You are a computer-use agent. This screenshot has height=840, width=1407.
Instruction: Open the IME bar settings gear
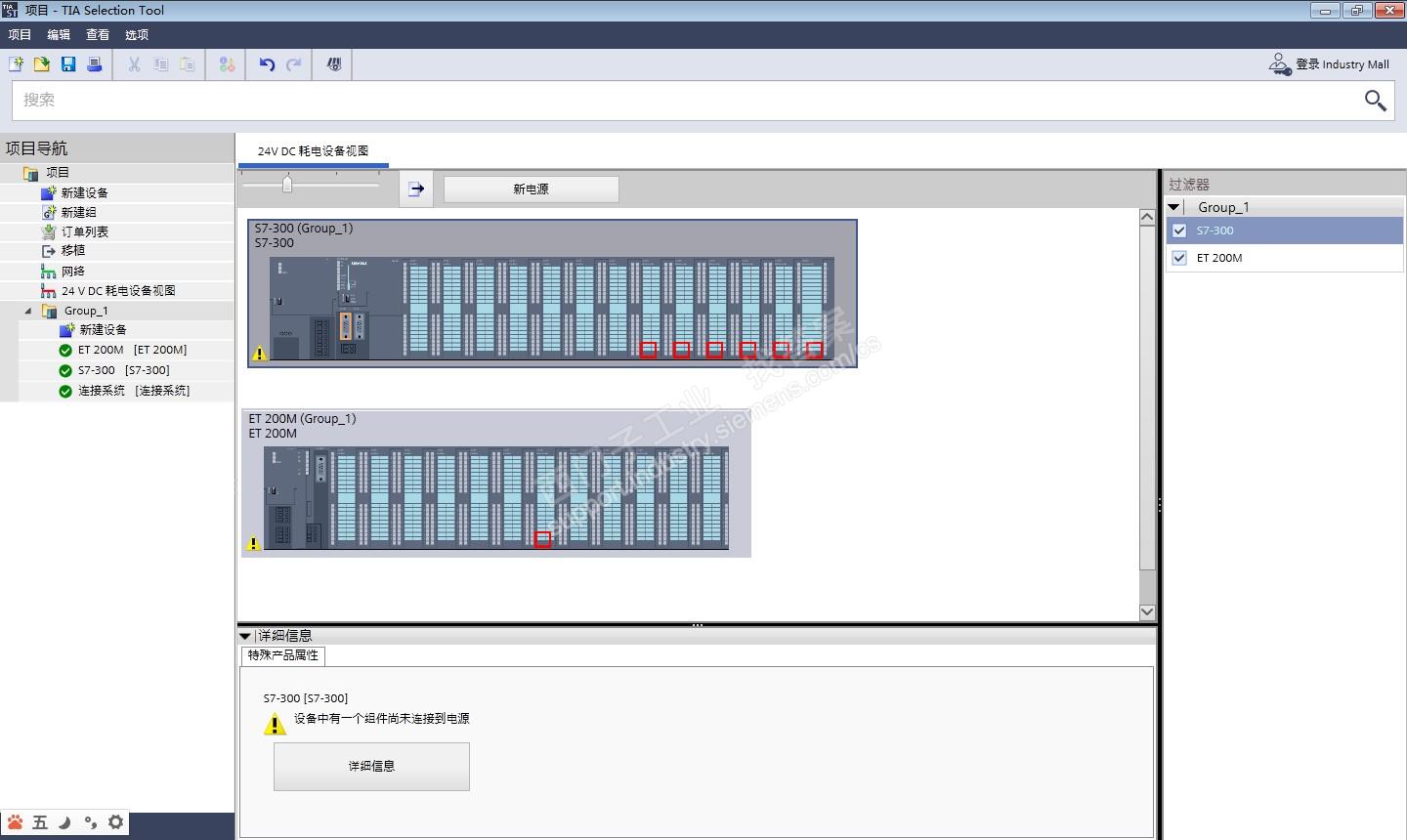115,822
